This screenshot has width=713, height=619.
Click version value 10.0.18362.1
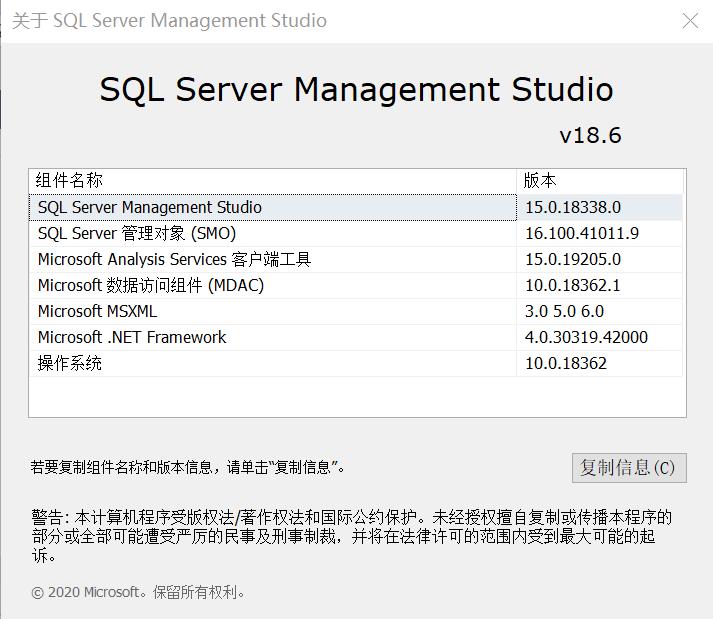[572, 285]
